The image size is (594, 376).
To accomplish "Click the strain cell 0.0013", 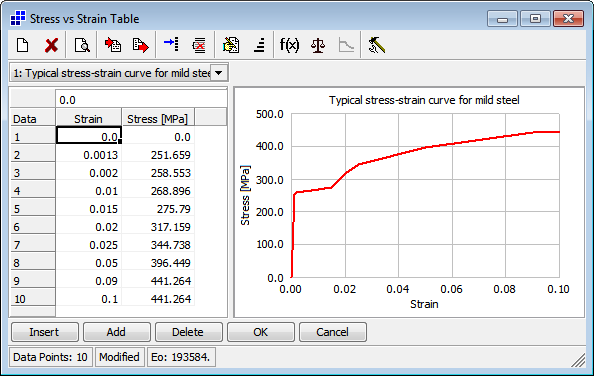I will [89, 154].
